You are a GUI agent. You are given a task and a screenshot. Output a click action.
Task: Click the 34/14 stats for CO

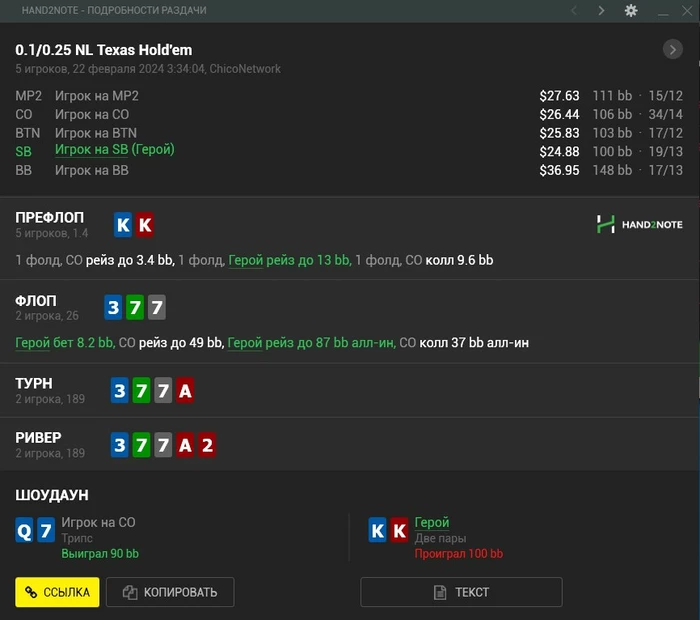click(665, 114)
